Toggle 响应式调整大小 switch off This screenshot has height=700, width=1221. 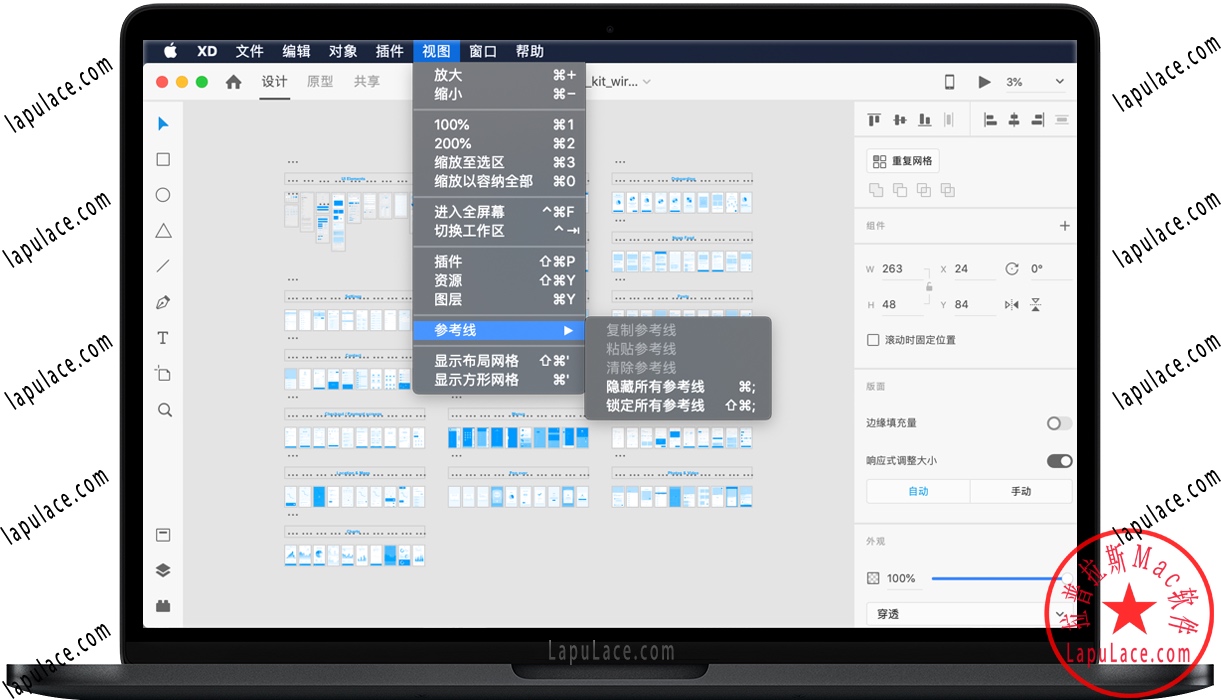1058,461
